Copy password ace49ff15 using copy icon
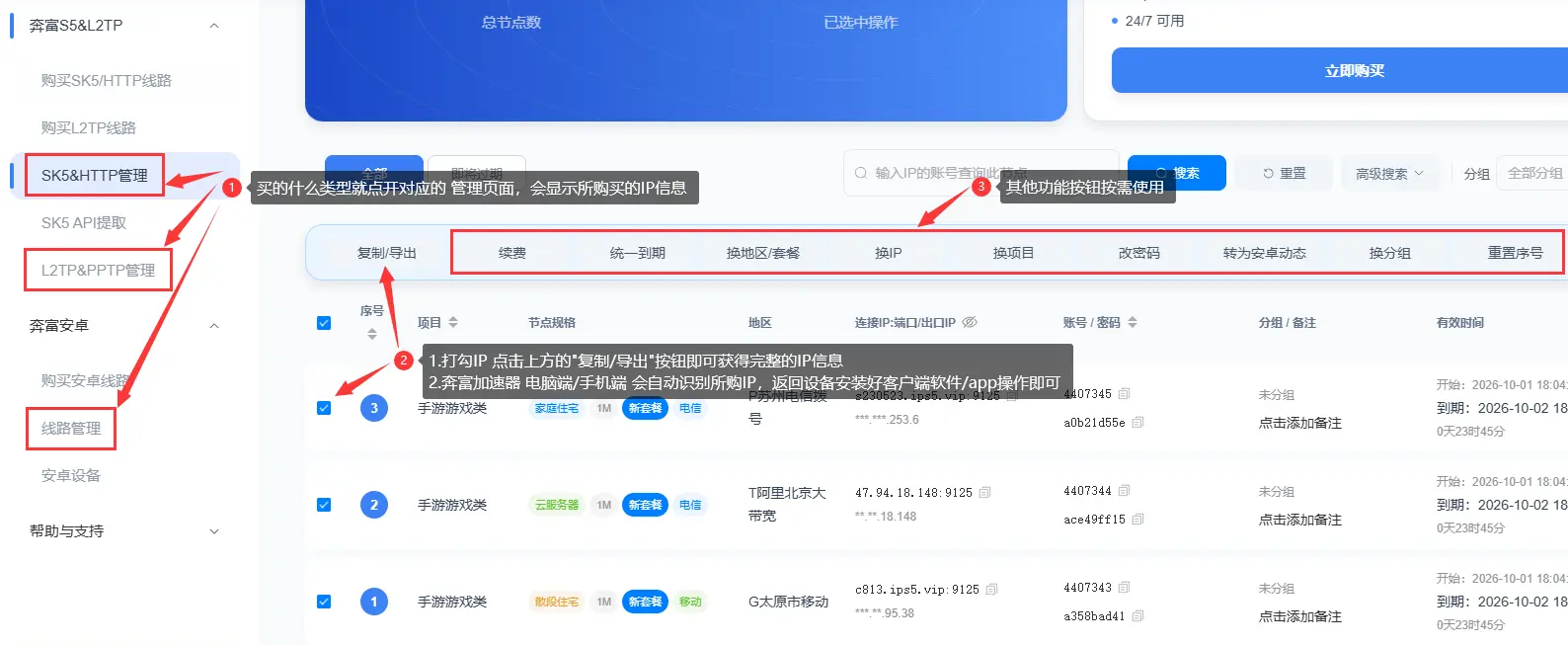The width and height of the screenshot is (1568, 645). [x=1137, y=519]
